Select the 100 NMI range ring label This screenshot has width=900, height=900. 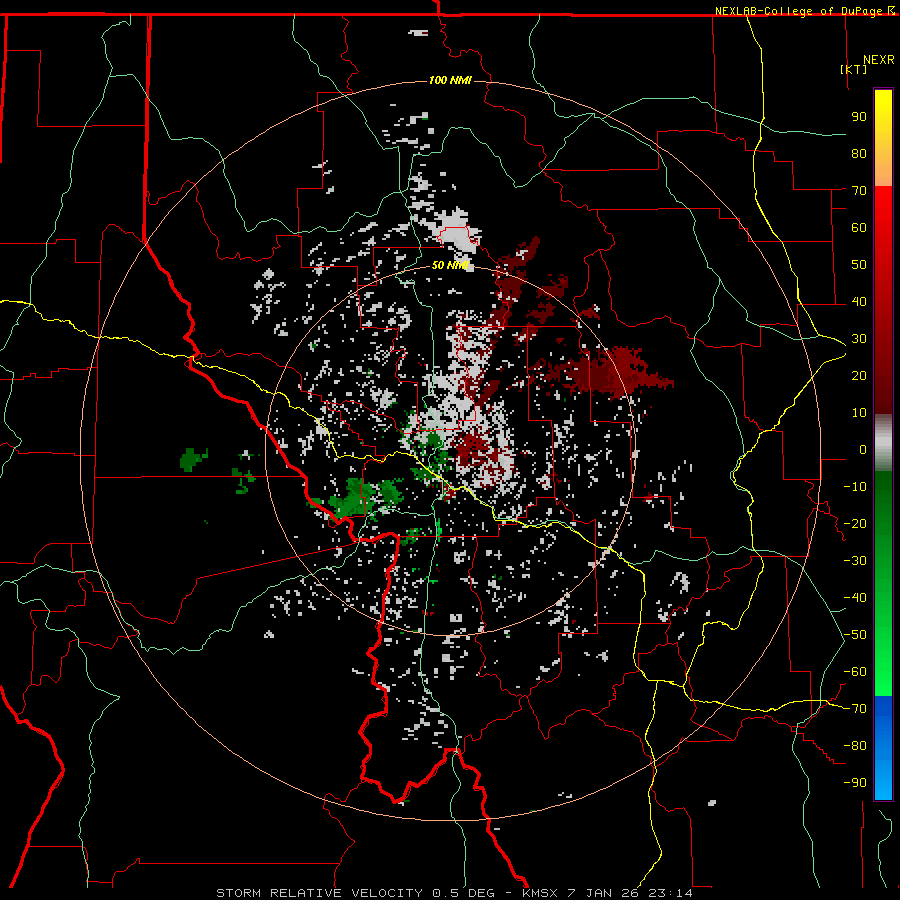(x=450, y=80)
